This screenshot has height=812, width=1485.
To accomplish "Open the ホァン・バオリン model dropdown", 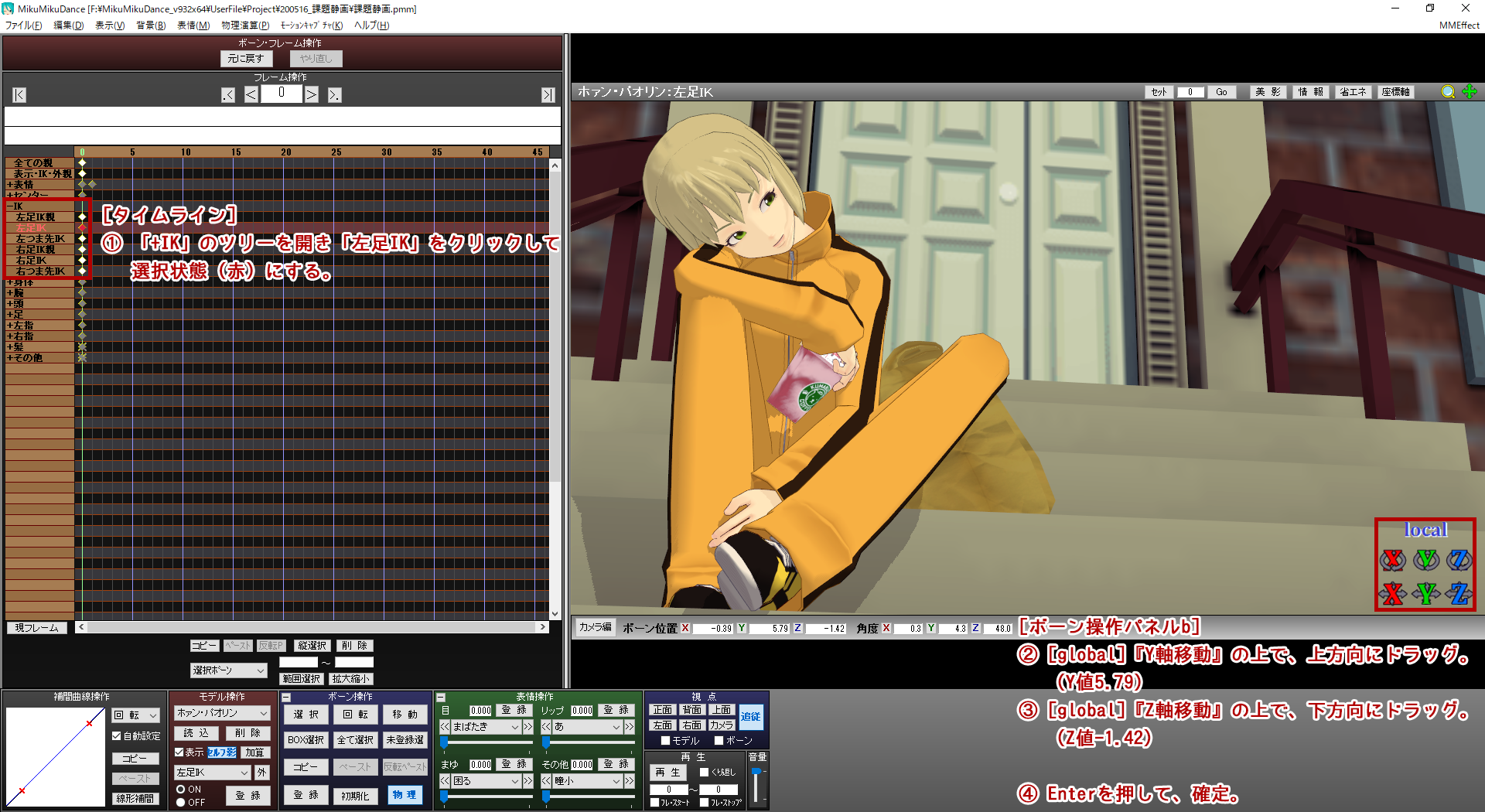I will pyautogui.click(x=222, y=713).
